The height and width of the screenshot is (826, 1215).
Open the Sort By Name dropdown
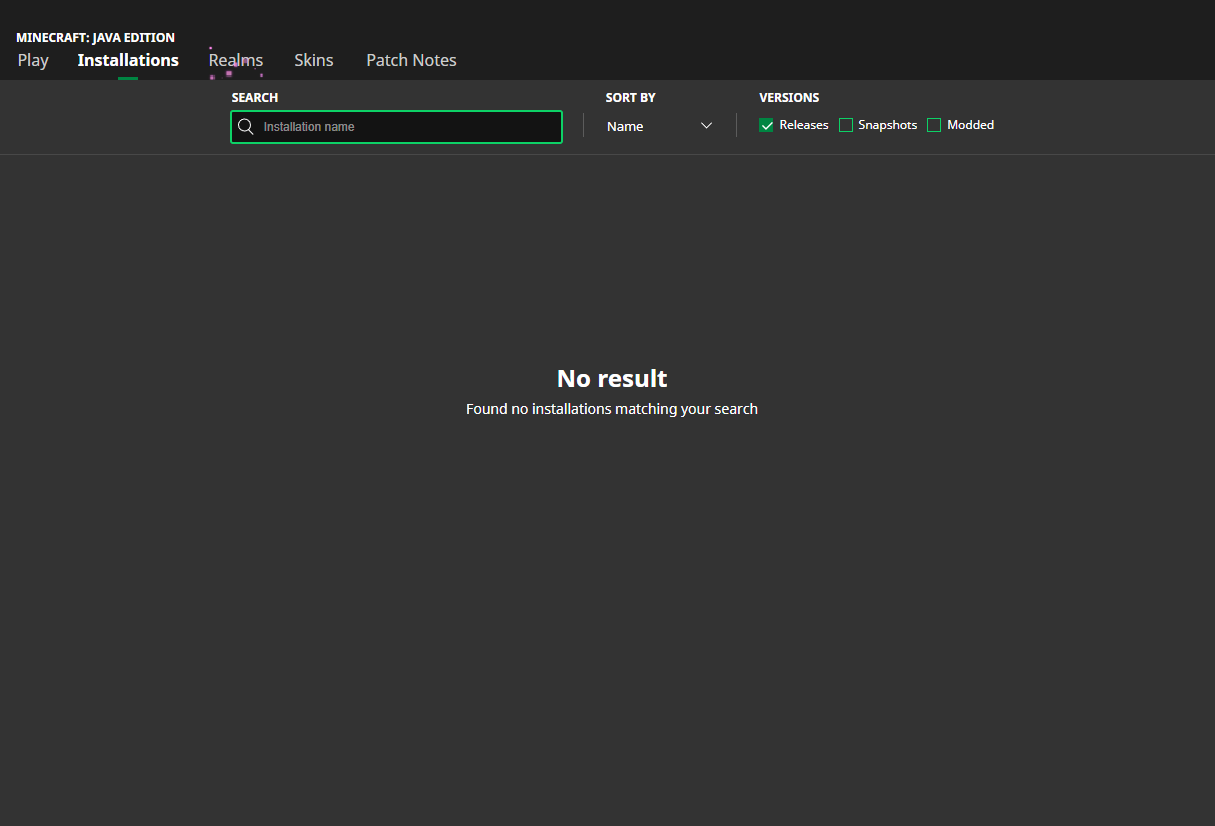pos(660,126)
